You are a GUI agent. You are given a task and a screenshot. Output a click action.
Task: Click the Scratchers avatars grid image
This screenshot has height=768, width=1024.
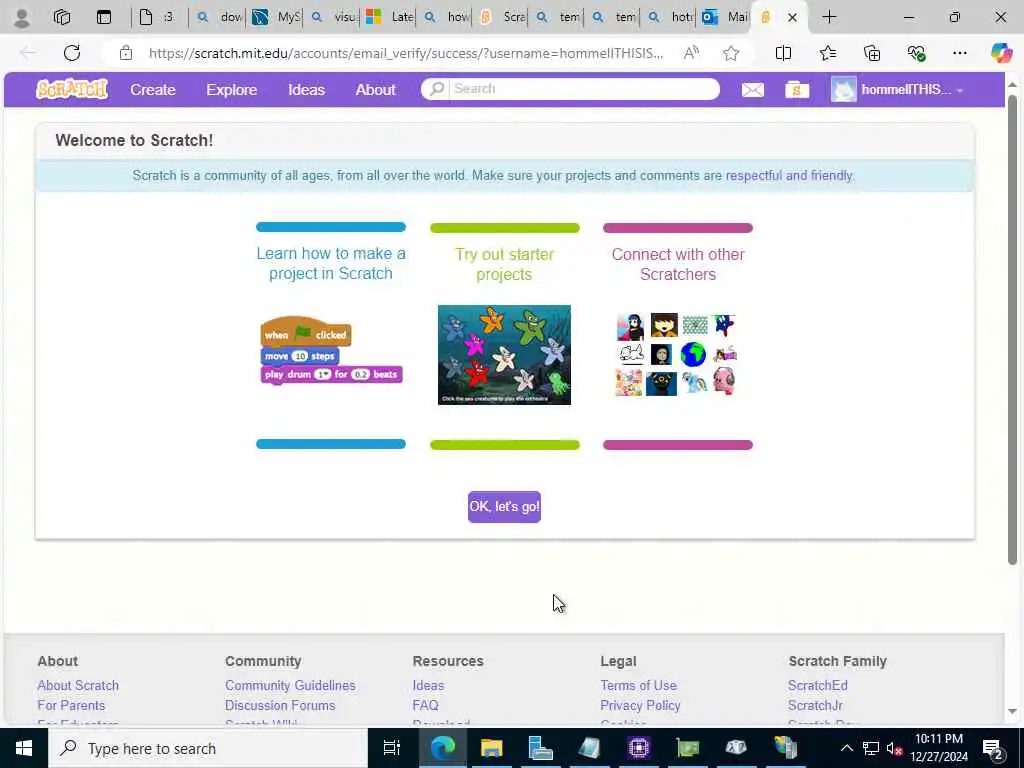pyautogui.click(x=677, y=354)
